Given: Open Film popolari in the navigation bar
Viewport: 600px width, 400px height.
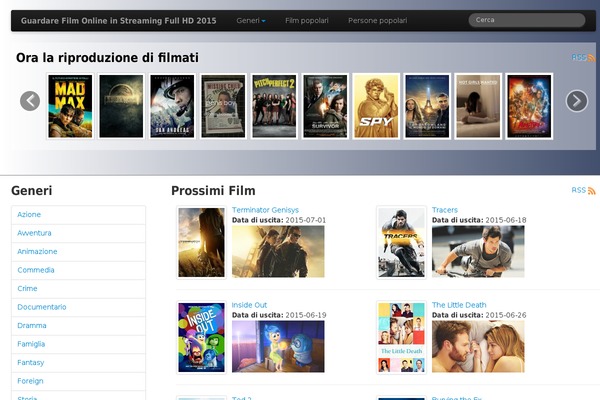Looking at the screenshot, I should [307, 21].
